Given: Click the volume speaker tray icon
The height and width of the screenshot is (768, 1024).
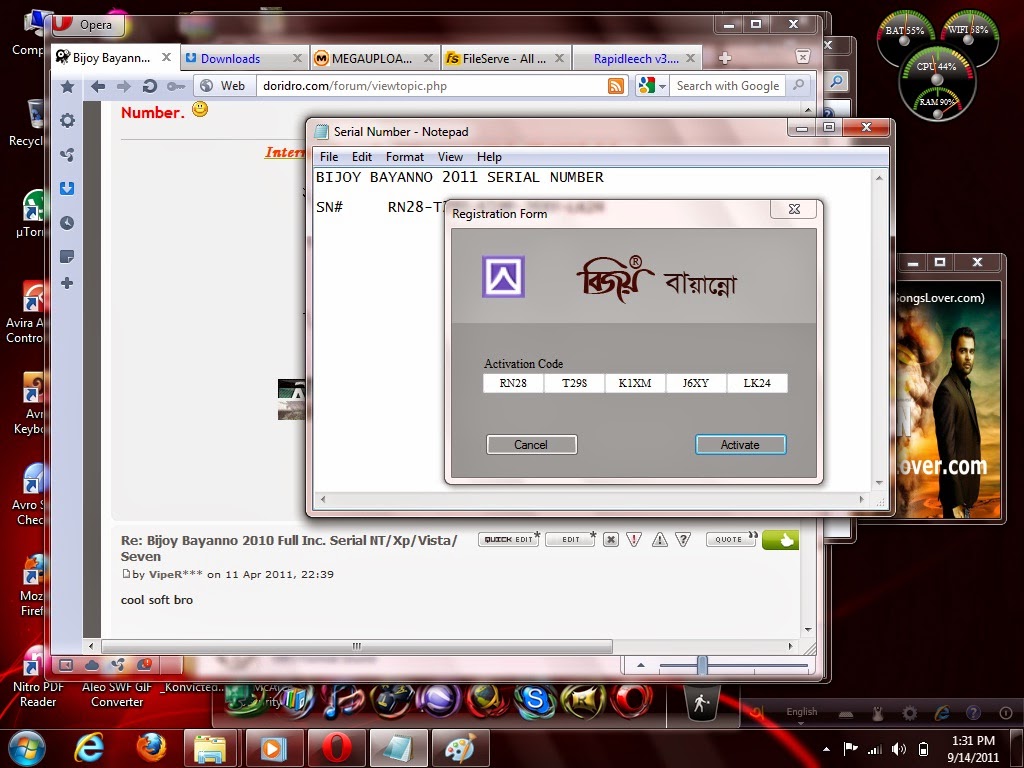Looking at the screenshot, I should tap(899, 749).
